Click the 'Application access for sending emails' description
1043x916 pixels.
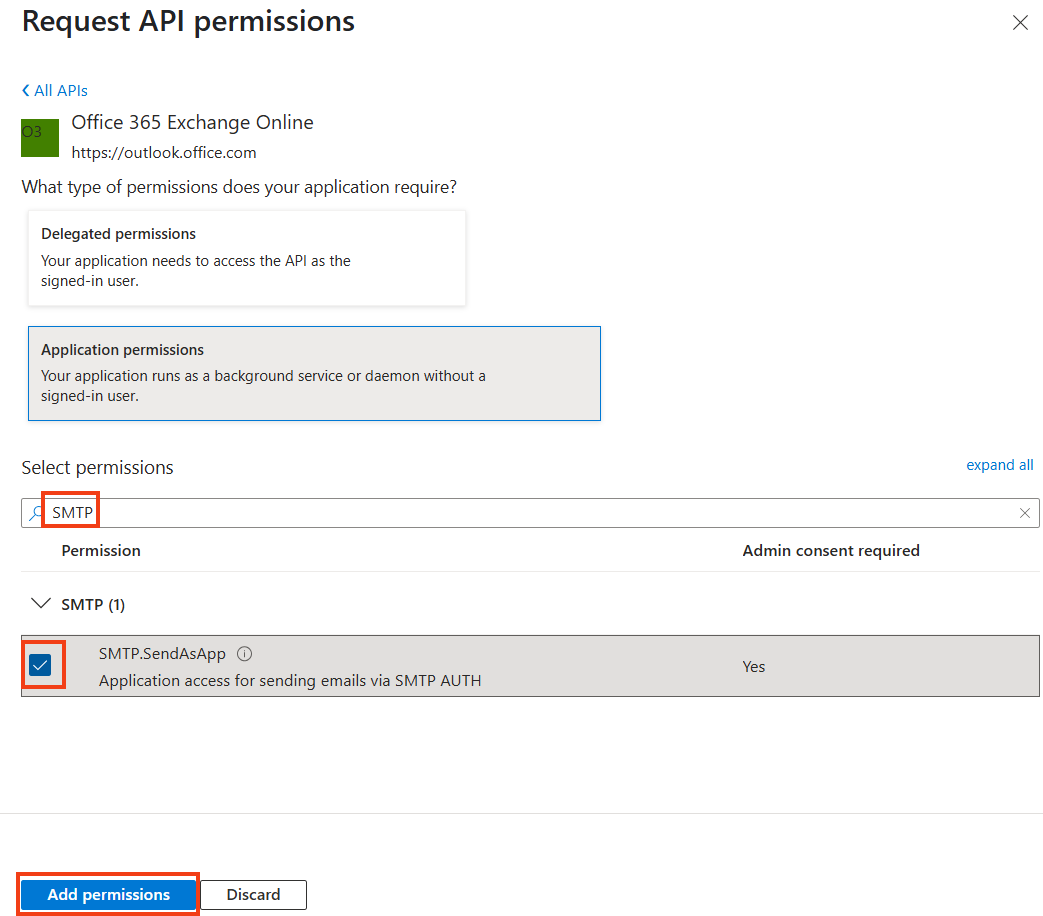290,681
